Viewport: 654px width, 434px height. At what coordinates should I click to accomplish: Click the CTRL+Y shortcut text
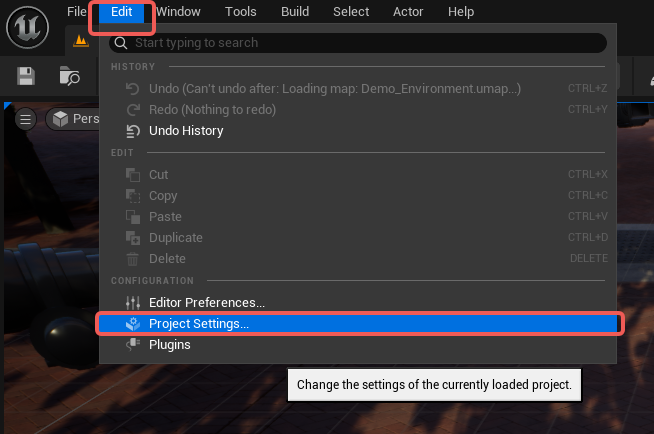pyautogui.click(x=588, y=109)
